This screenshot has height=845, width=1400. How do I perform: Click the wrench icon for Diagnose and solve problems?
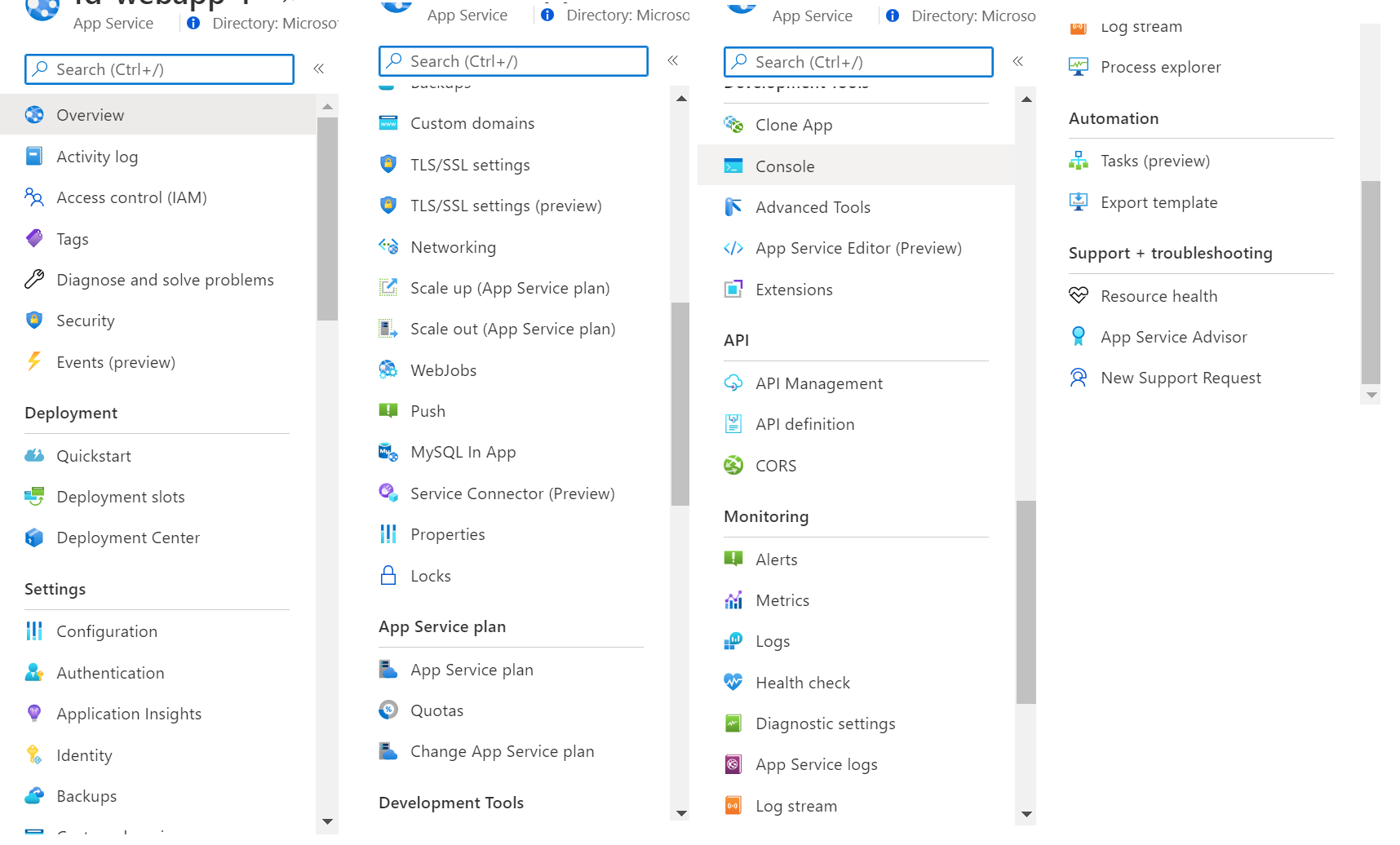point(34,280)
